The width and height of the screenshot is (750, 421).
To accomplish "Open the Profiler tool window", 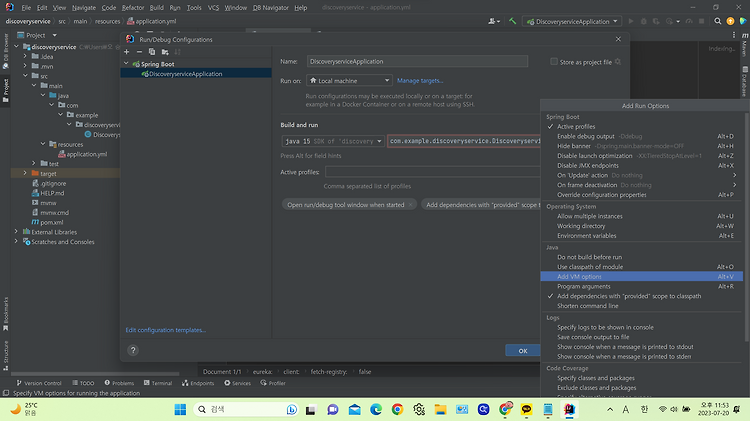I will (273, 383).
